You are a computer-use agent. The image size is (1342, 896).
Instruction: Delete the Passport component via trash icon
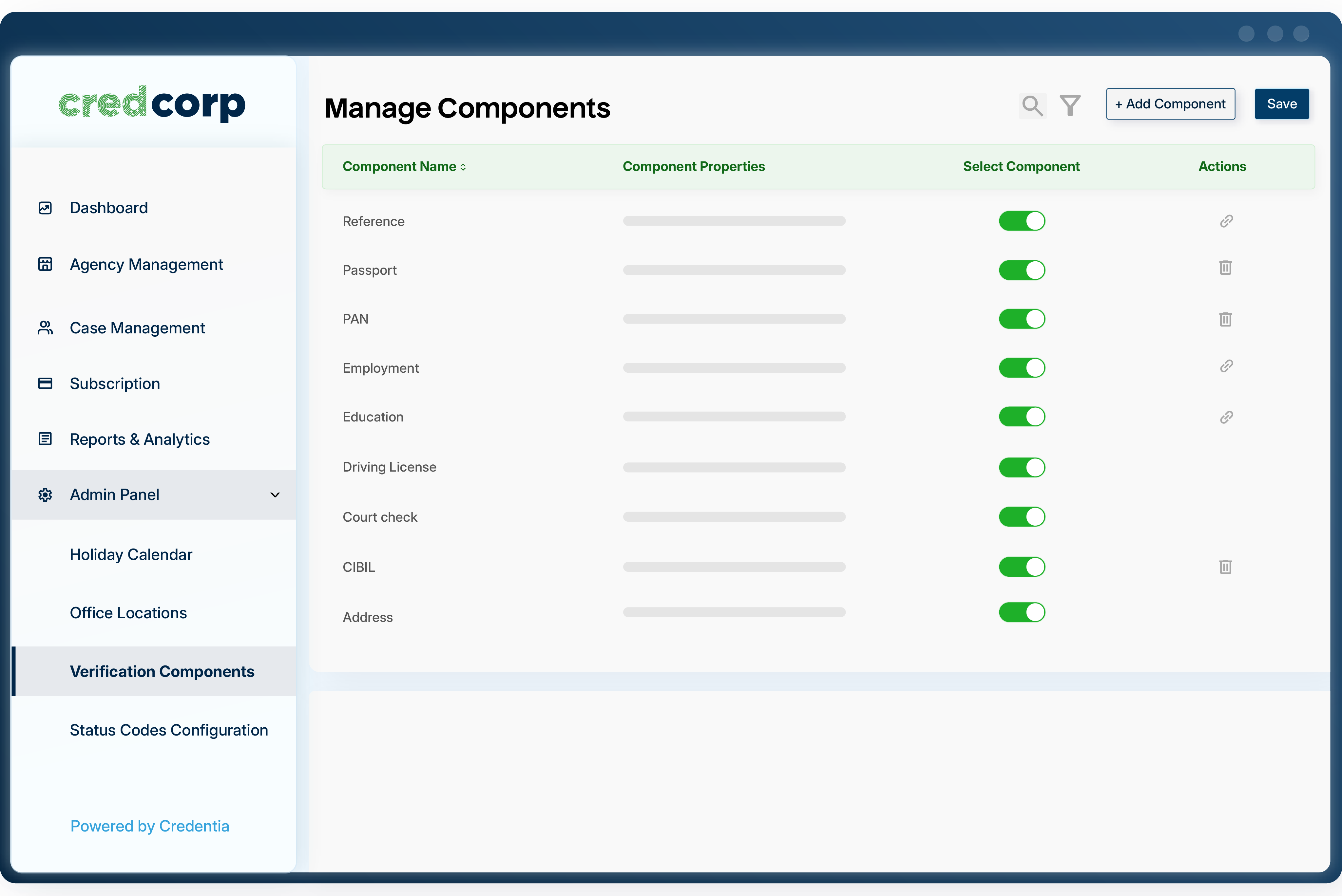(1225, 268)
